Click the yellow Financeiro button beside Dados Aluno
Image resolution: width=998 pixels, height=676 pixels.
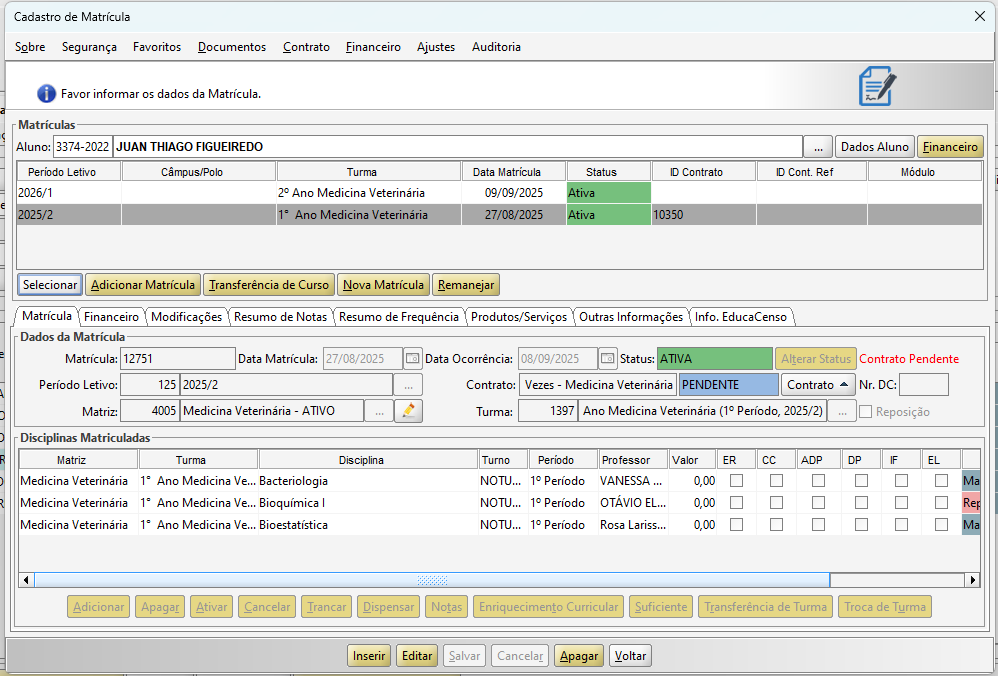click(950, 146)
